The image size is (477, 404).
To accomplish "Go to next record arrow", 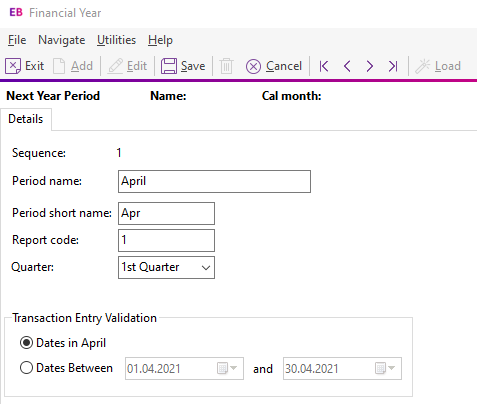I will [x=369, y=66].
